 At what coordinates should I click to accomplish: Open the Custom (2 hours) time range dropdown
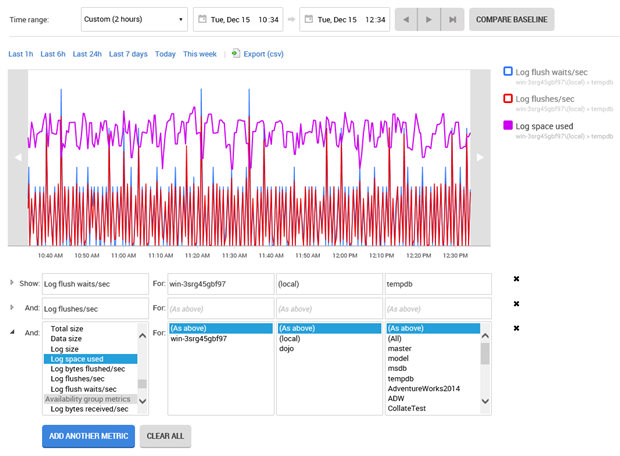coord(134,19)
